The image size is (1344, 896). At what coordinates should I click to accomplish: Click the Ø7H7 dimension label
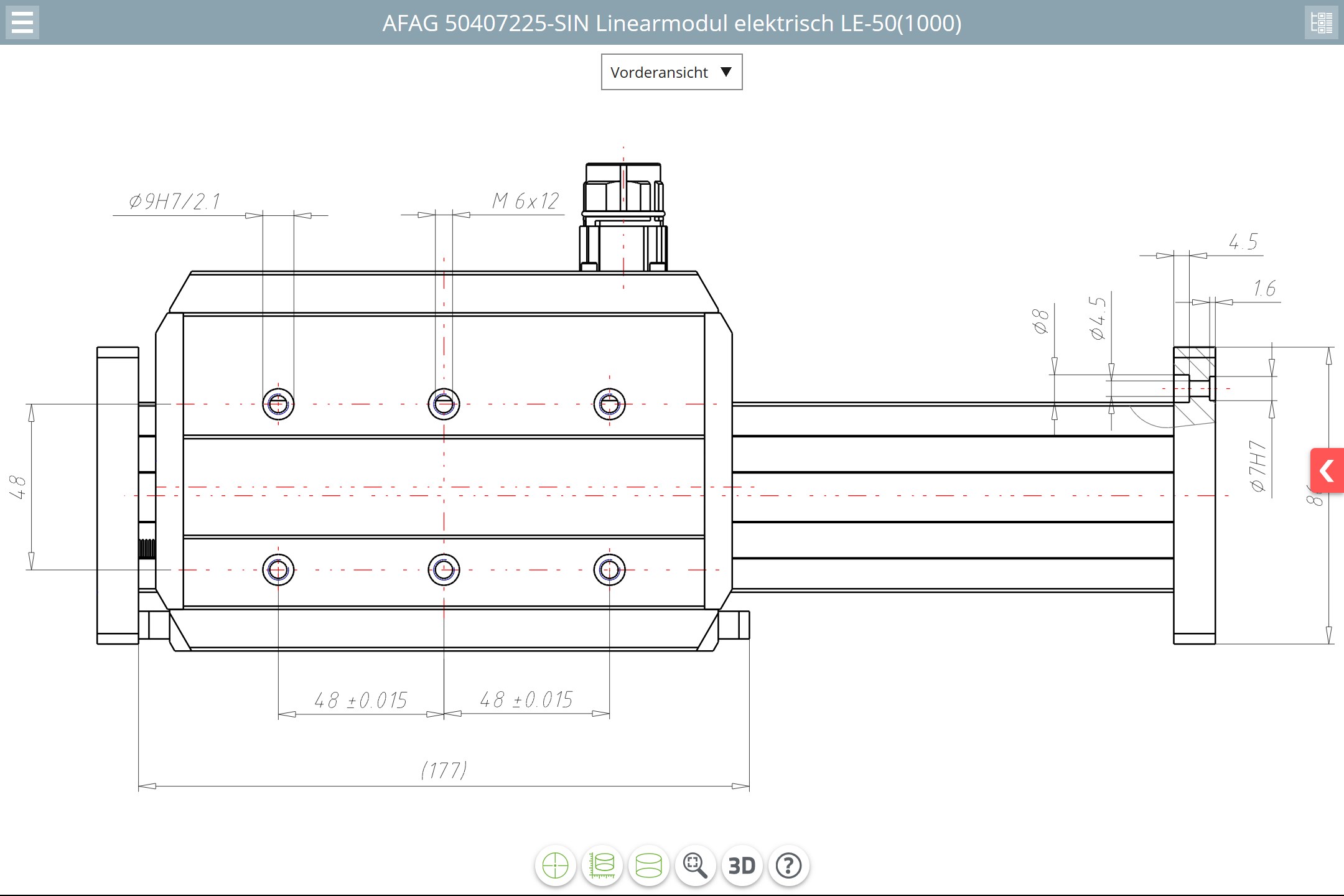[1258, 466]
